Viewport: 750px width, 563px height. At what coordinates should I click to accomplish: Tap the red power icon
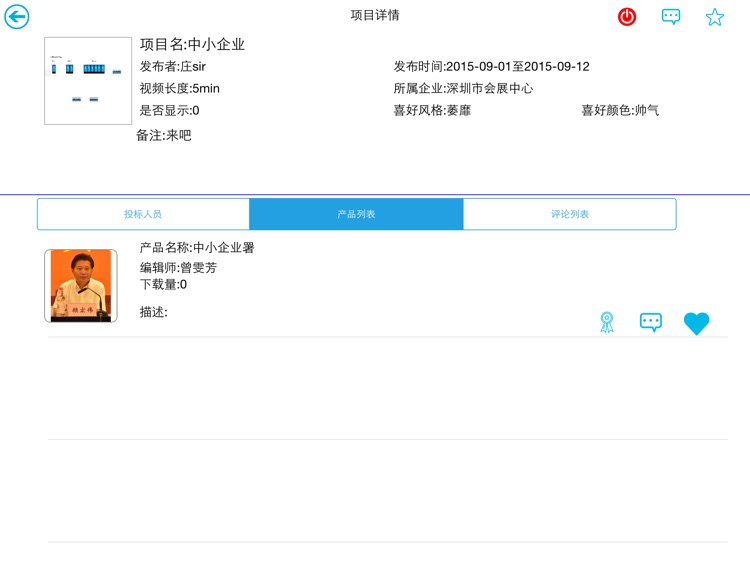(x=627, y=17)
